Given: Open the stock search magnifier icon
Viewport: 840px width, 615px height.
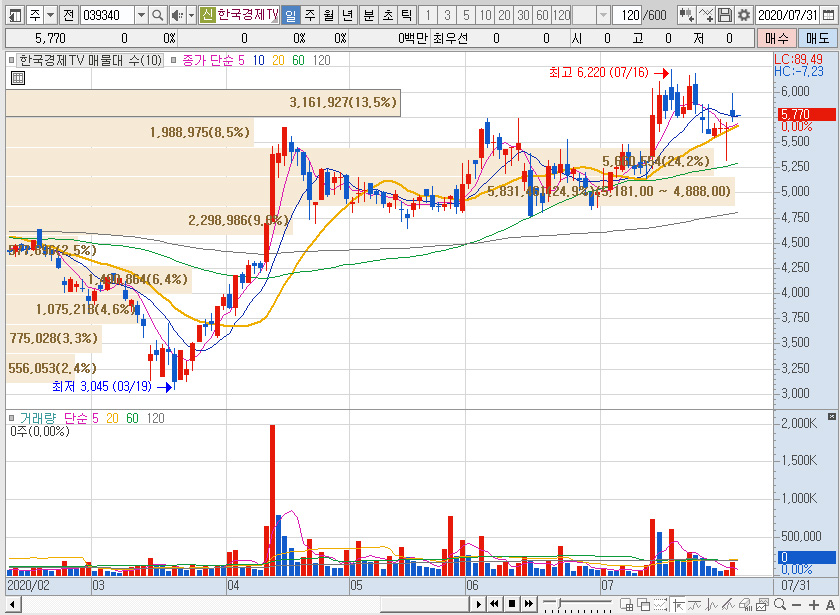Looking at the screenshot, I should point(157,15).
